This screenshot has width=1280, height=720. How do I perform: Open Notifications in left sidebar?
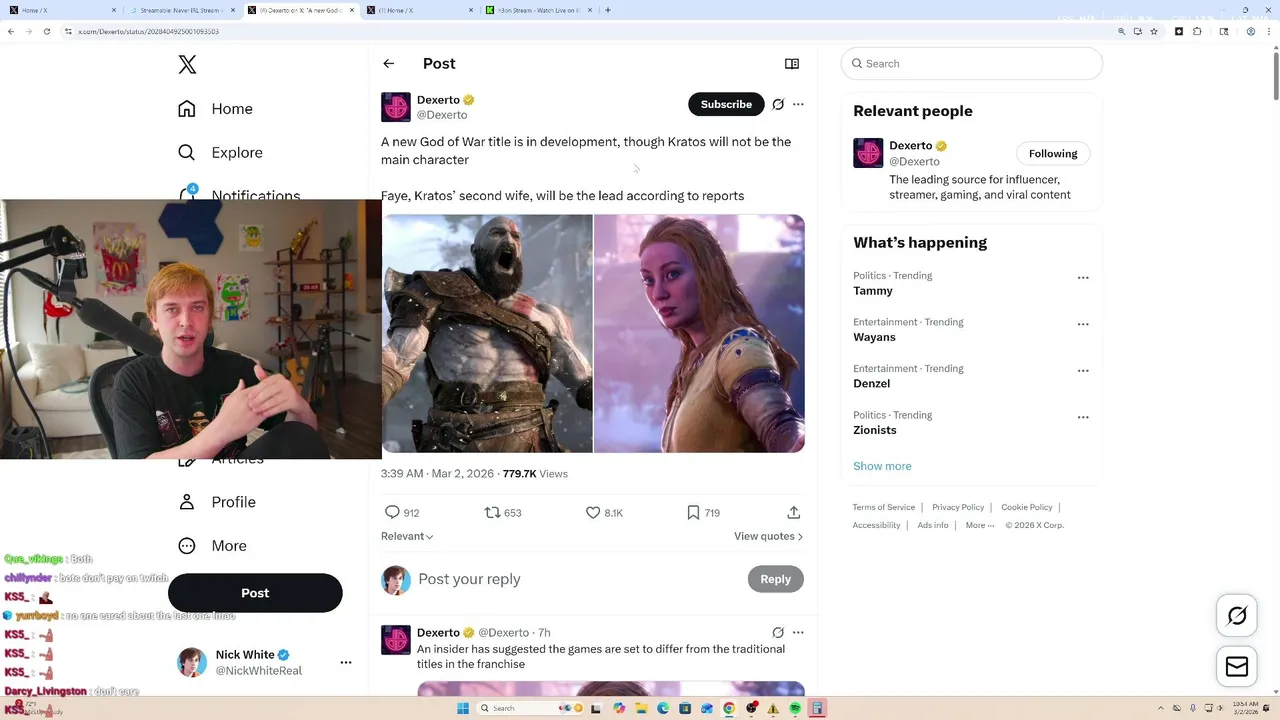(x=238, y=195)
